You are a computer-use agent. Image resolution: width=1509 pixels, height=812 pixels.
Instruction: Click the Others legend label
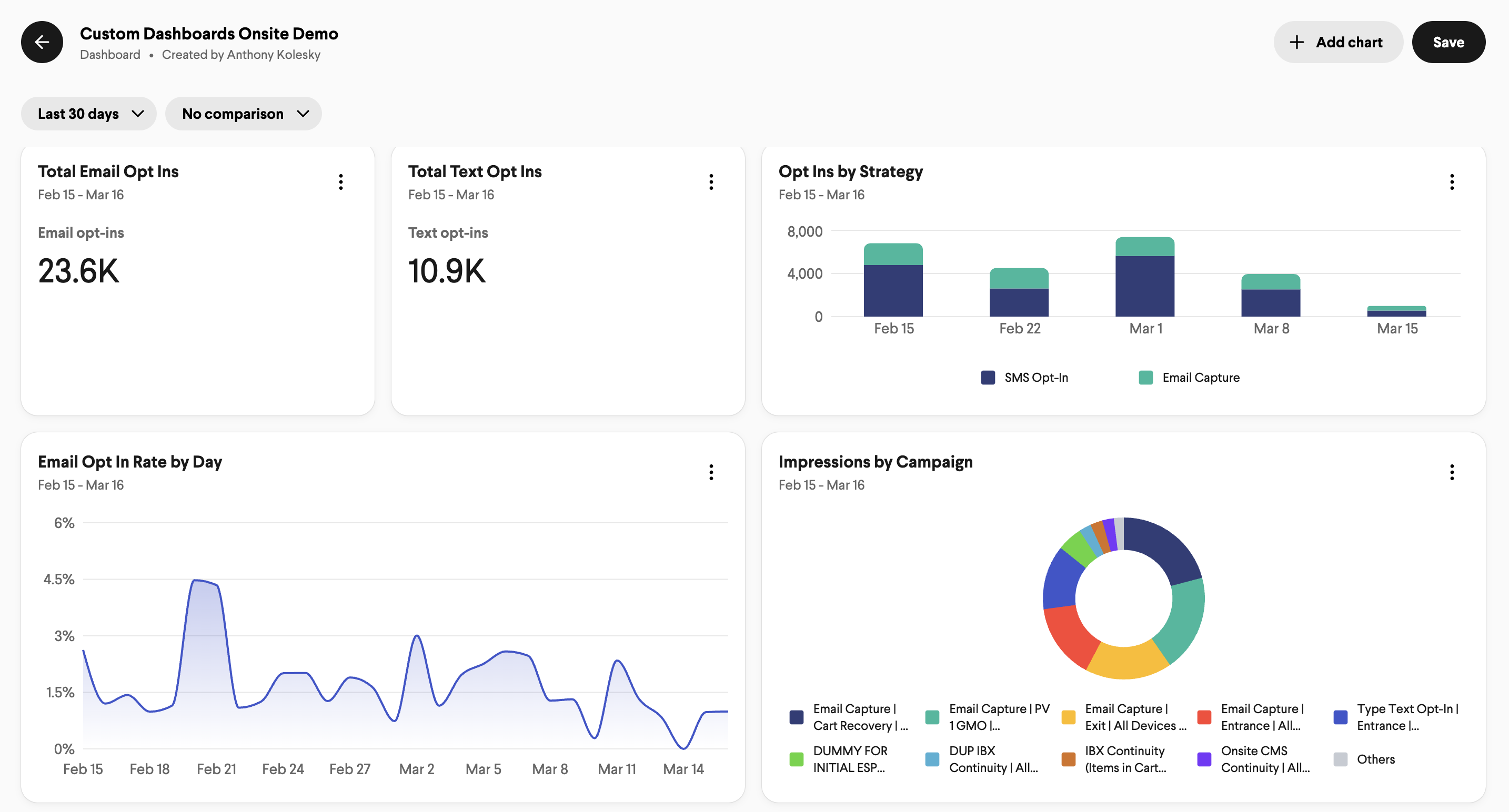[x=1376, y=759]
